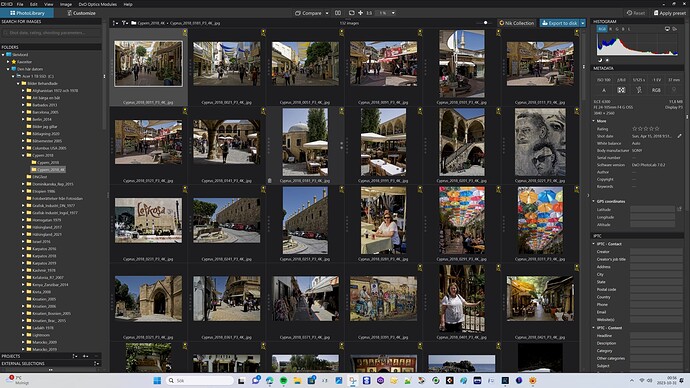Click the Apply preset button
The height and width of the screenshot is (388, 690).
(x=669, y=13)
